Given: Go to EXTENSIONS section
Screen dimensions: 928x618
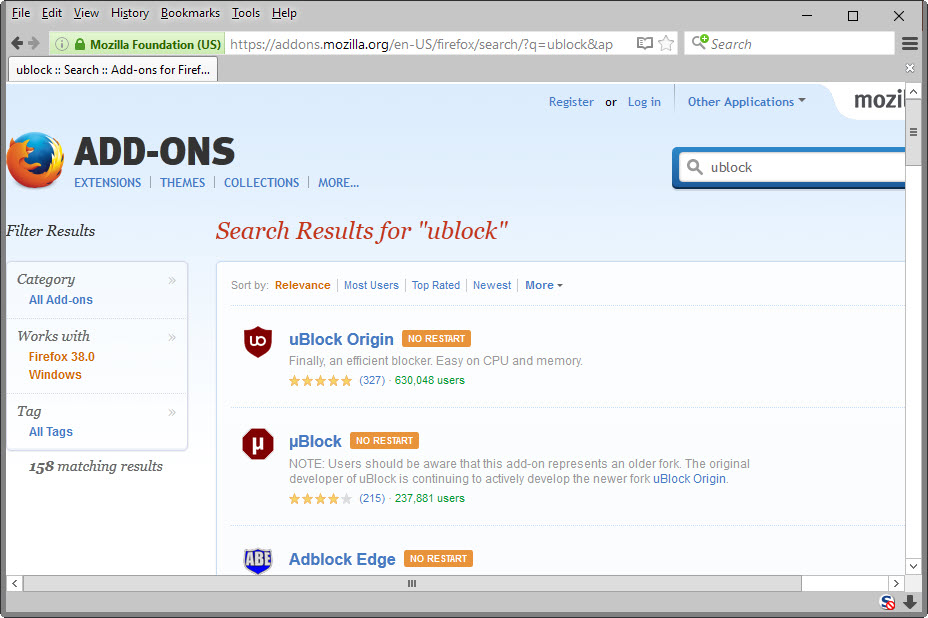Looking at the screenshot, I should (107, 183).
